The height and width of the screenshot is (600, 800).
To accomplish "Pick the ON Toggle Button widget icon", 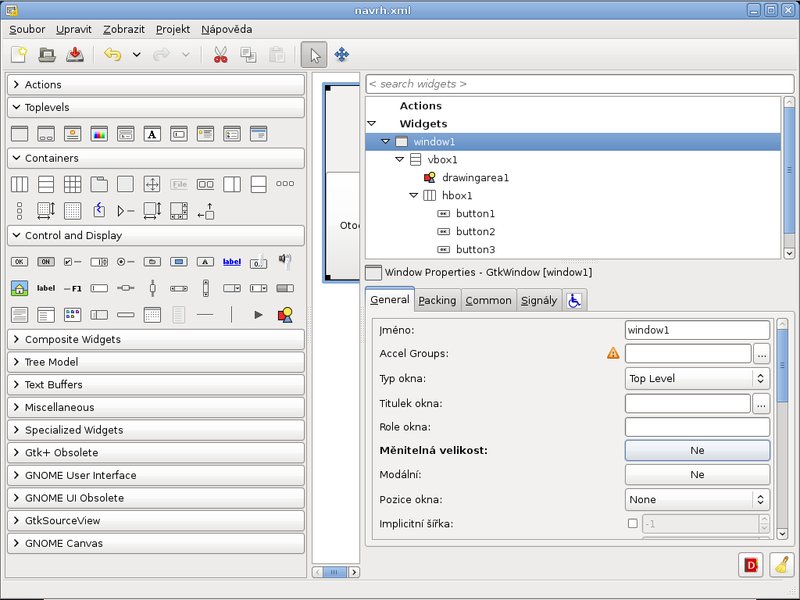I will (x=46, y=262).
